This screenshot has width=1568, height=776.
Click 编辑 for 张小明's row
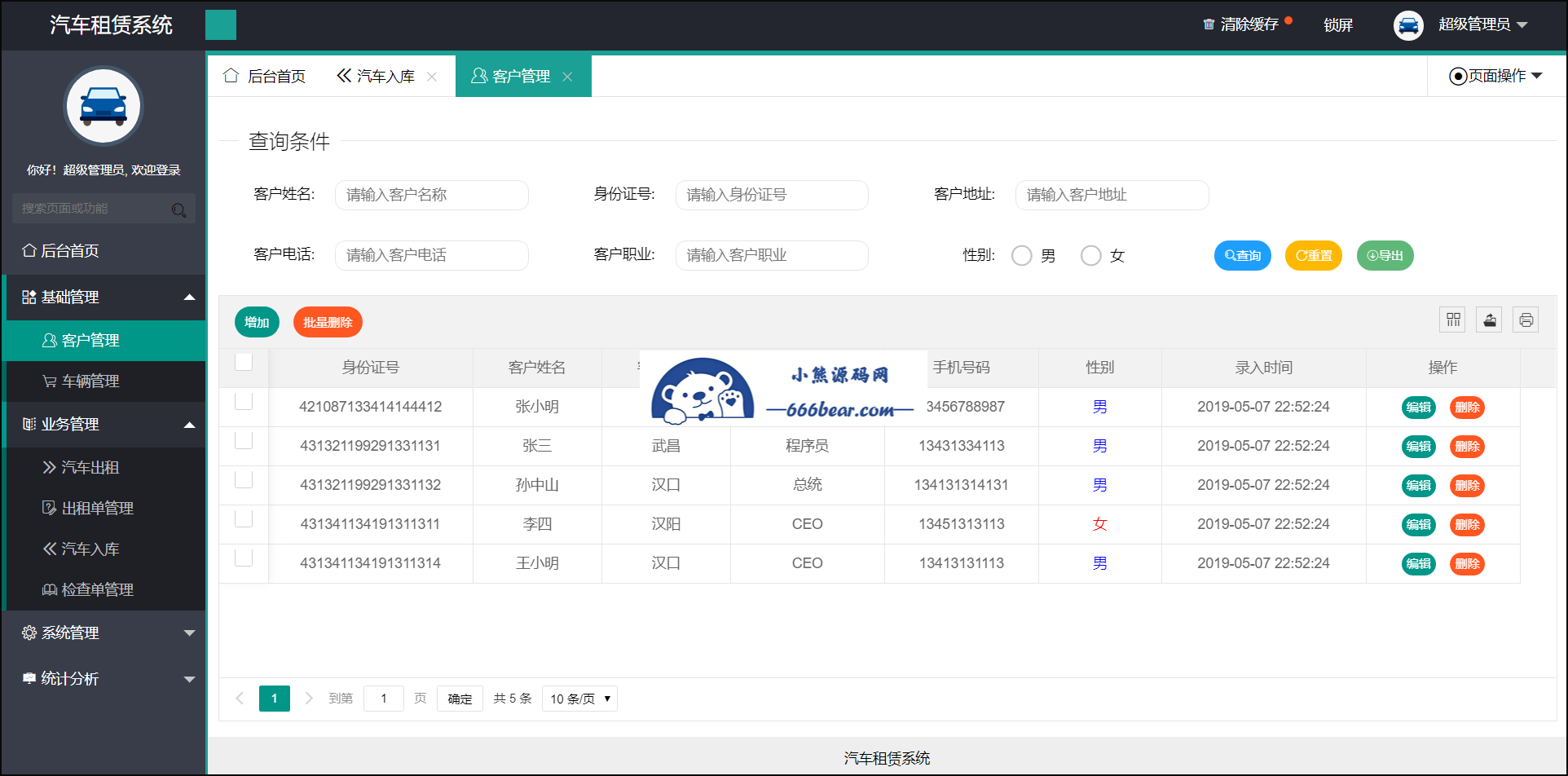point(1419,408)
